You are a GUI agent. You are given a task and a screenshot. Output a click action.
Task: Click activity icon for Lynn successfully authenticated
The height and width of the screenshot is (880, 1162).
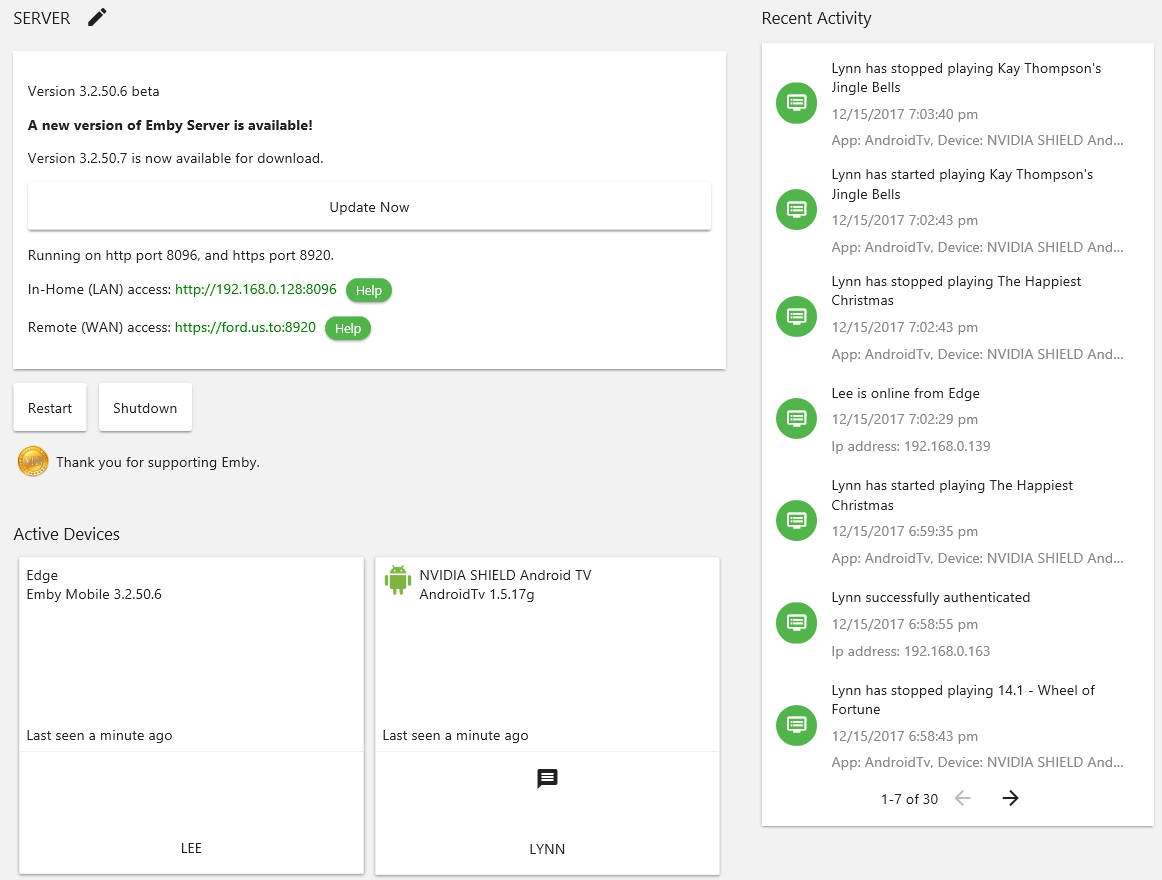[797, 622]
